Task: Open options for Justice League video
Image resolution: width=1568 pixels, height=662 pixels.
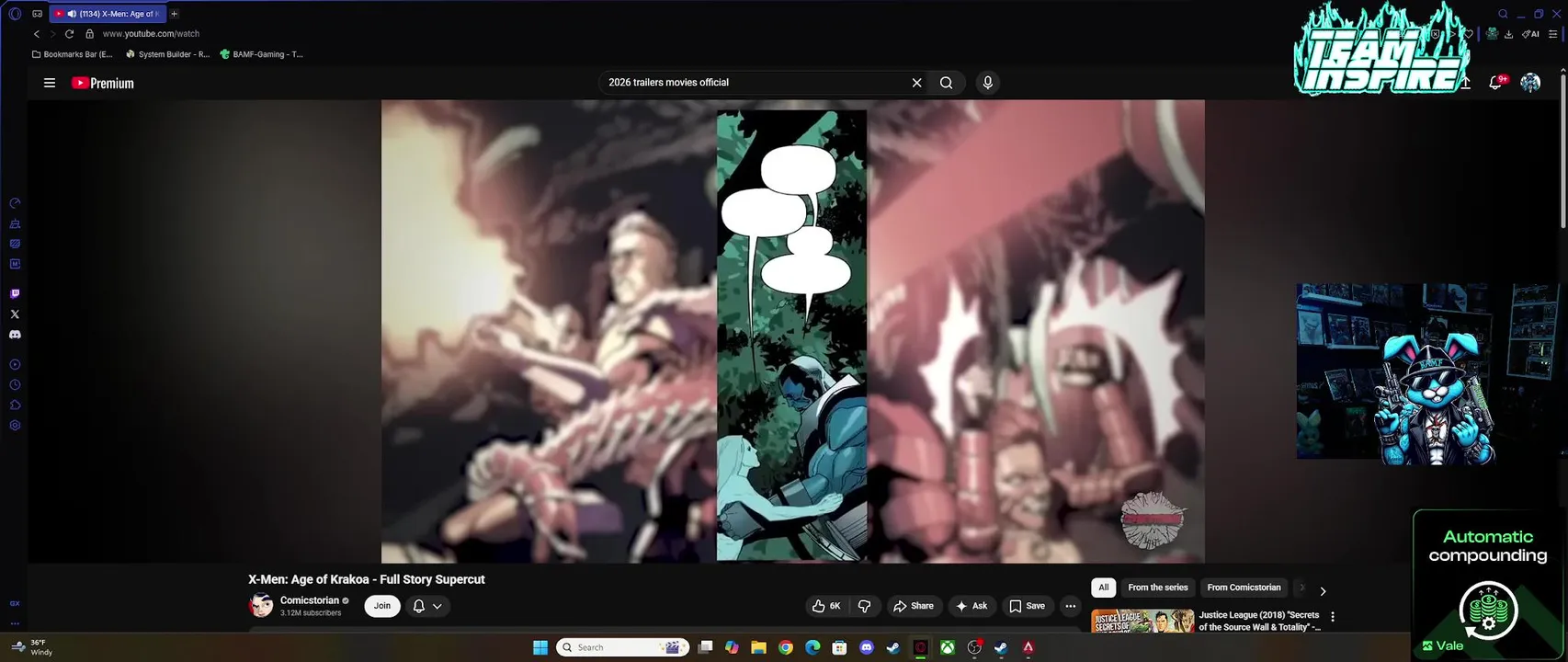Action: point(1333,617)
